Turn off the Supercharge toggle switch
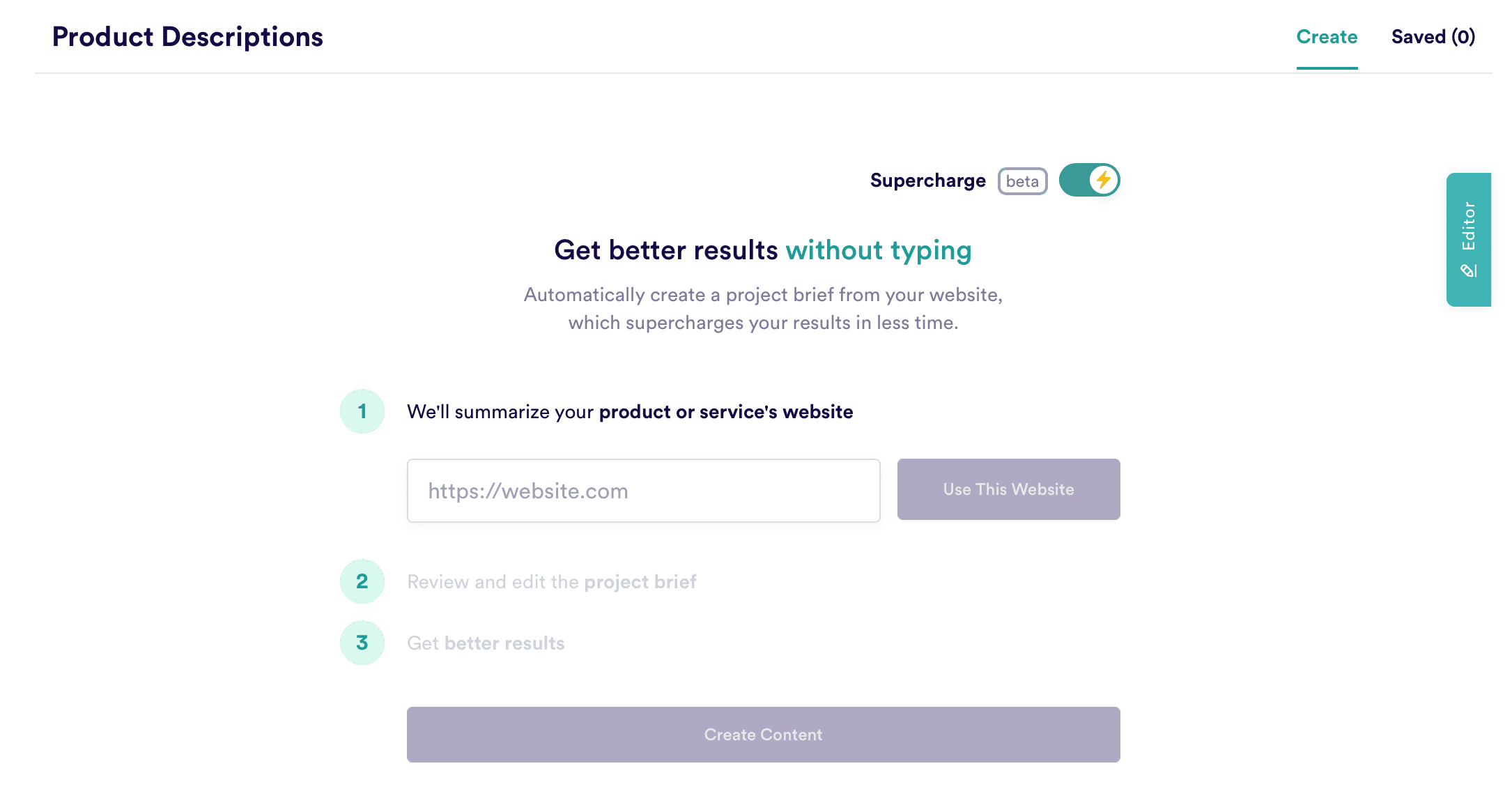This screenshot has height=796, width=1512. (1088, 181)
